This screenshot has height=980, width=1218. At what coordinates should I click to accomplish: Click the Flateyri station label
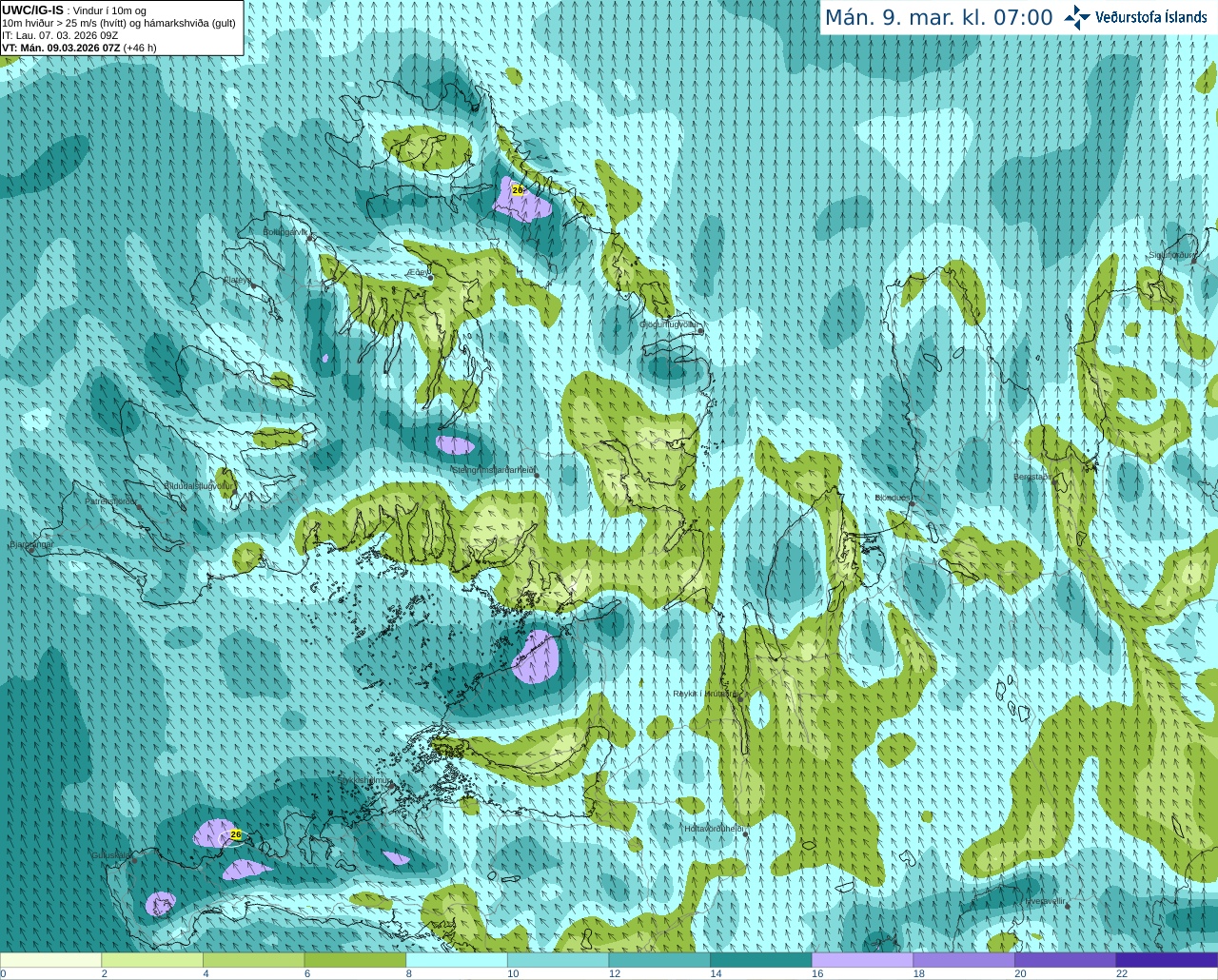click(x=238, y=280)
